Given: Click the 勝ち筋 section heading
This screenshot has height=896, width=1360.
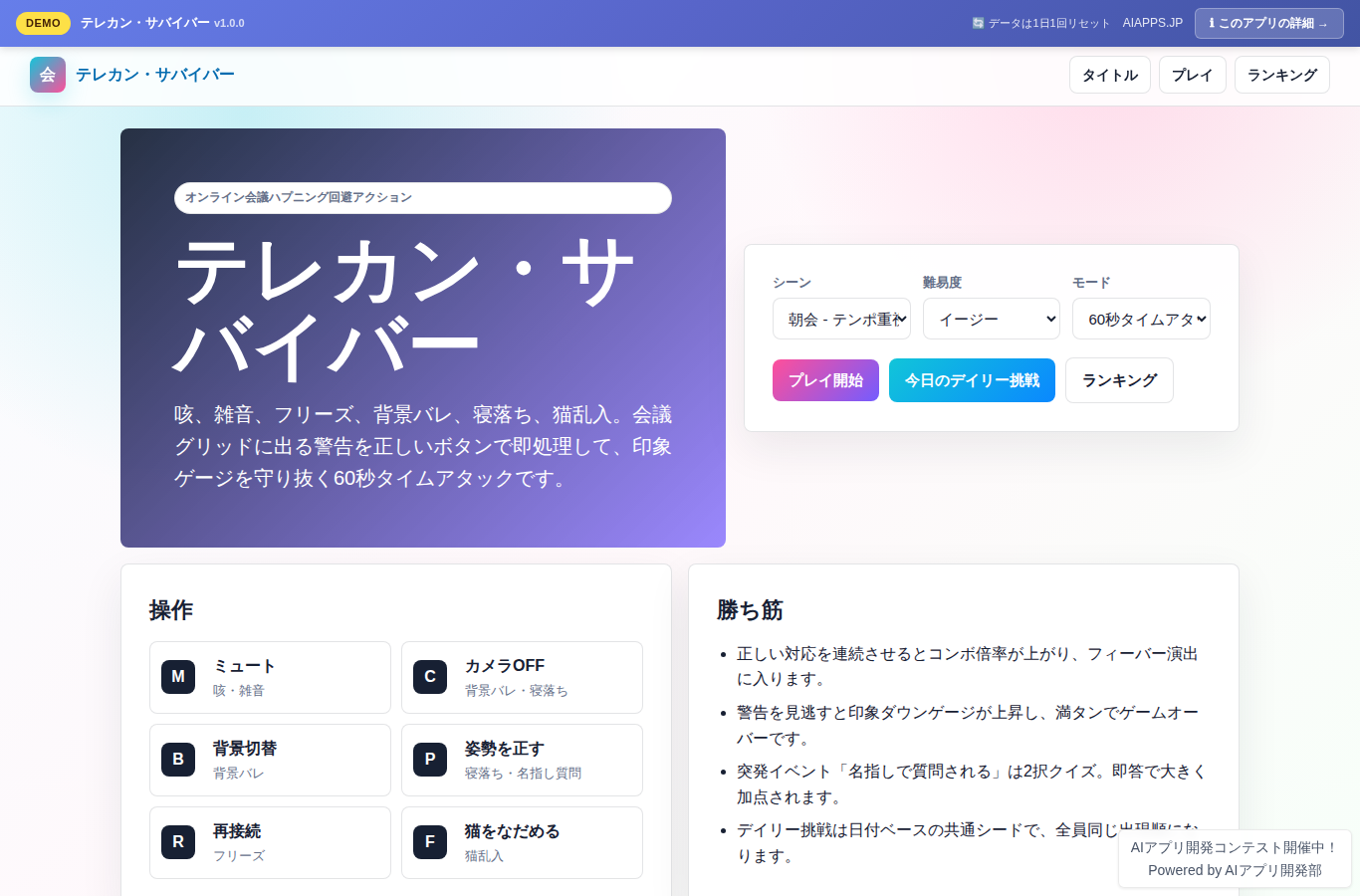Looking at the screenshot, I should click(x=751, y=610).
